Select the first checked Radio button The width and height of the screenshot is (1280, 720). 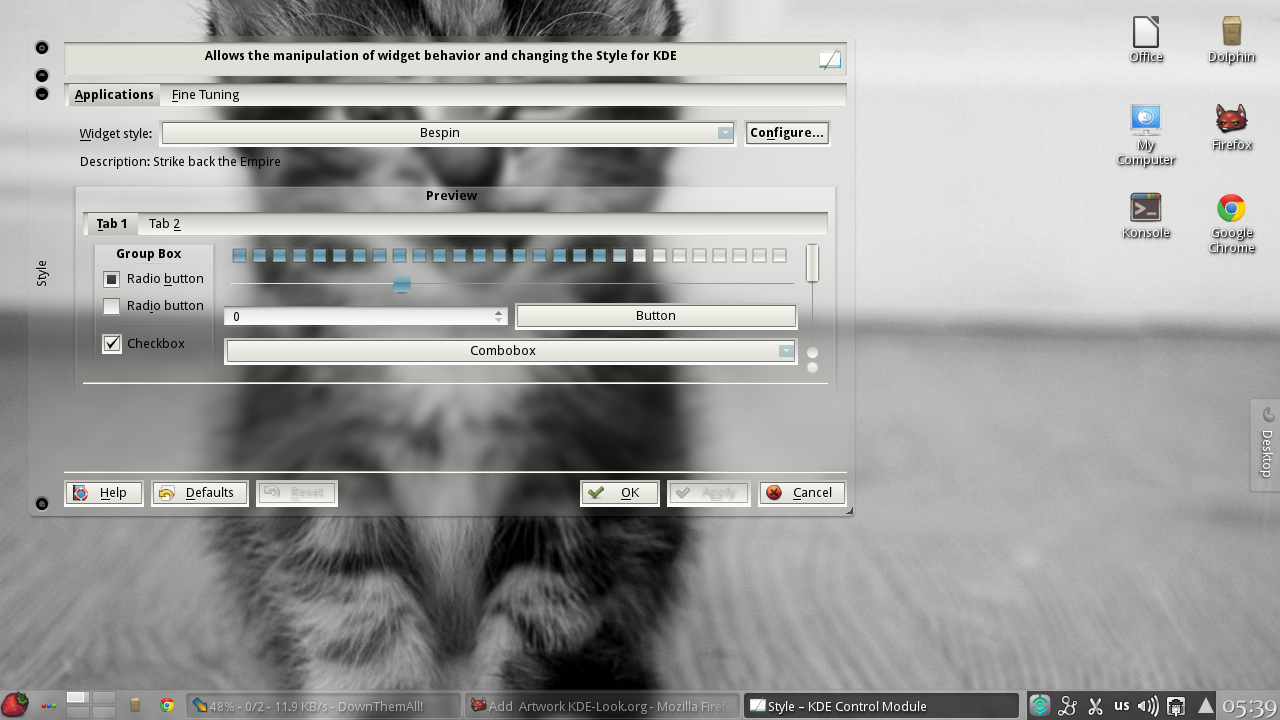154,279
